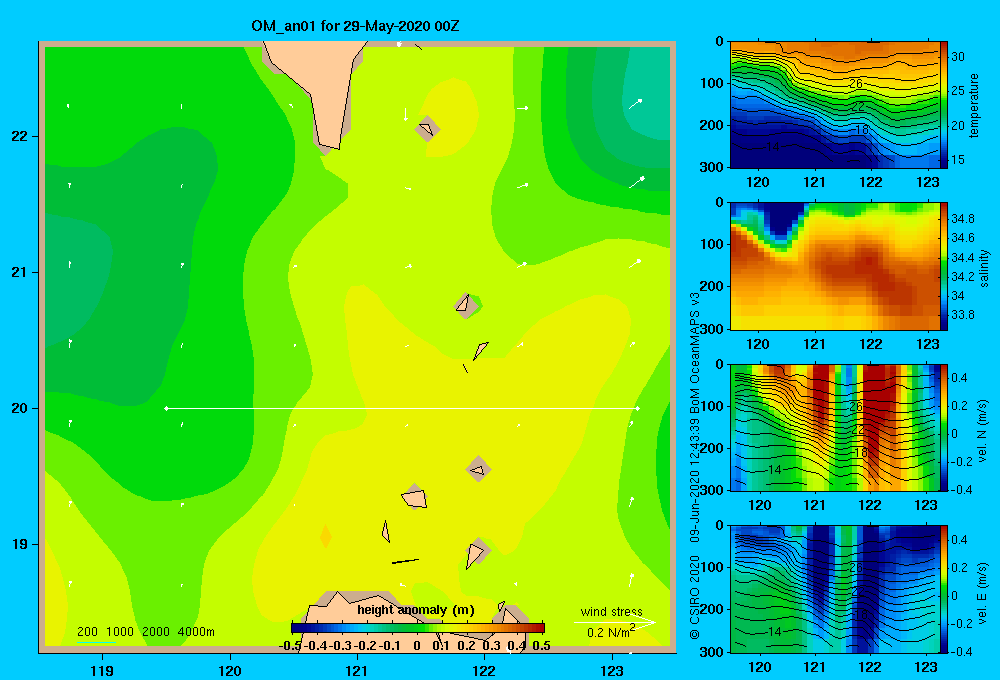The width and height of the screenshot is (1000, 680).
Task: Click the "4000m" bathymetry depth label
Action: click(196, 632)
